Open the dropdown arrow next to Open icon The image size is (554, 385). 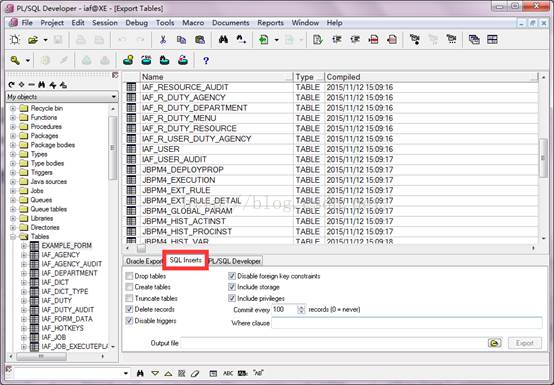pos(45,40)
